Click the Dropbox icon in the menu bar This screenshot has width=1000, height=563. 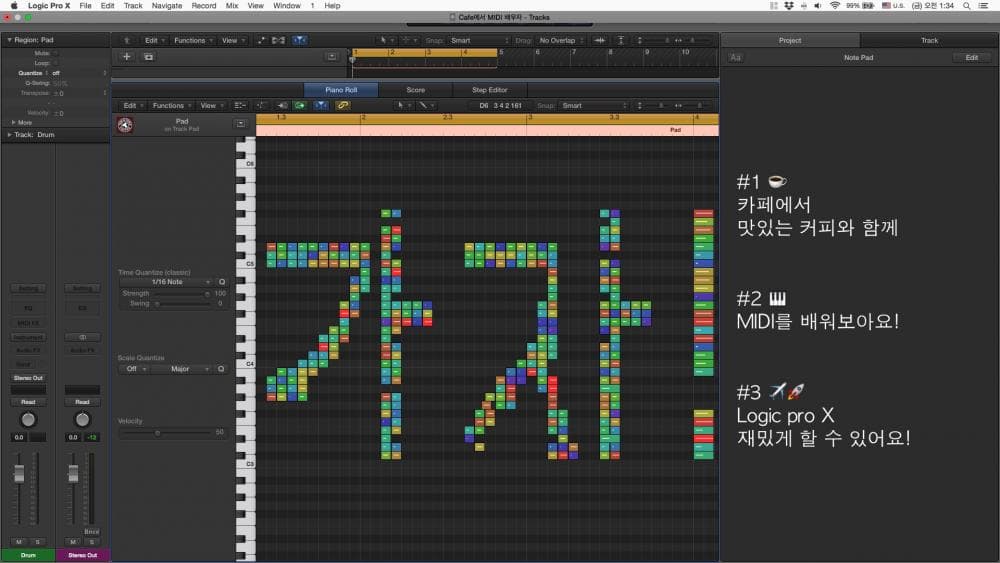tap(789, 6)
